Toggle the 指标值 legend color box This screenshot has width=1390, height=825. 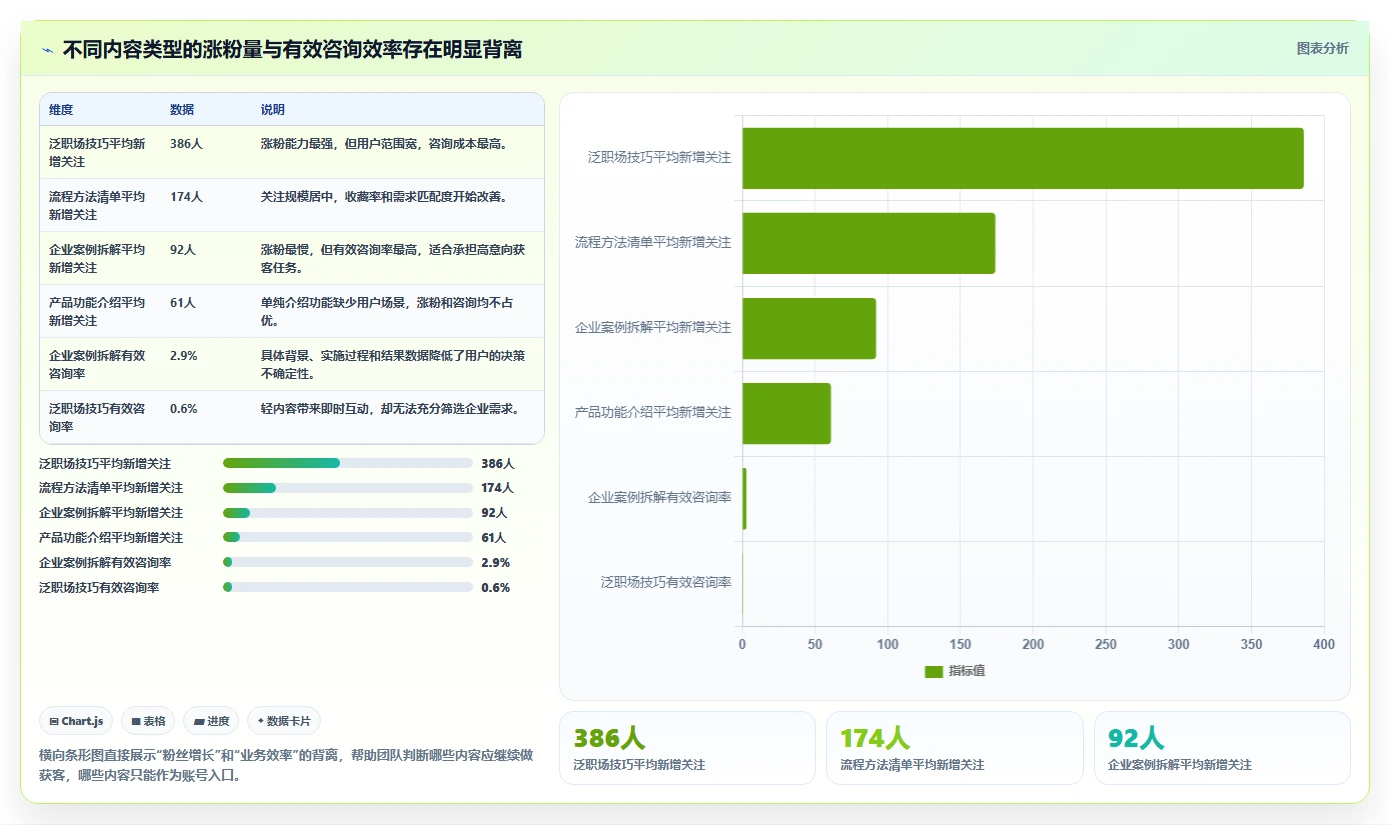tap(934, 672)
